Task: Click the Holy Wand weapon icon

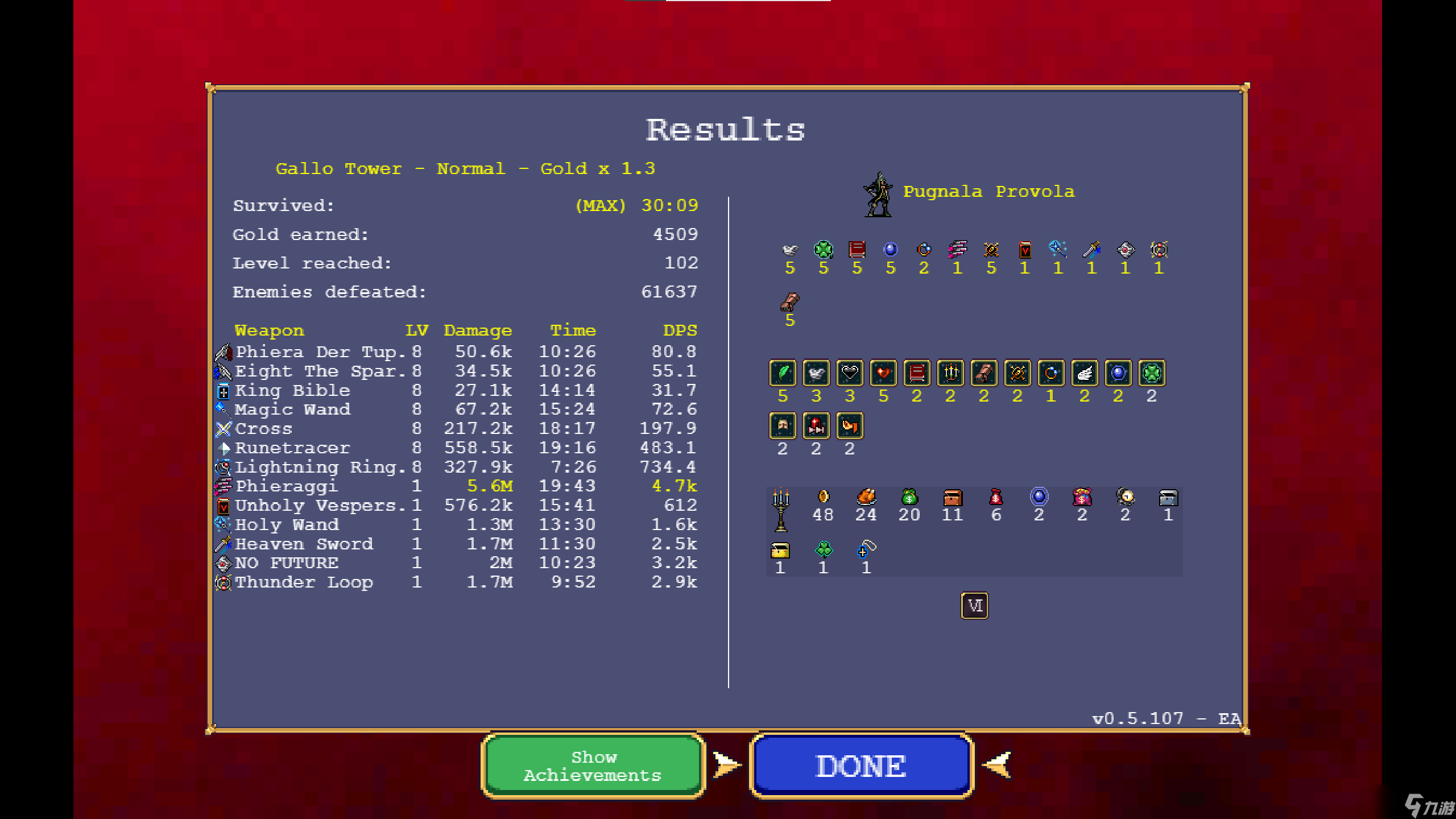Action: click(x=222, y=525)
